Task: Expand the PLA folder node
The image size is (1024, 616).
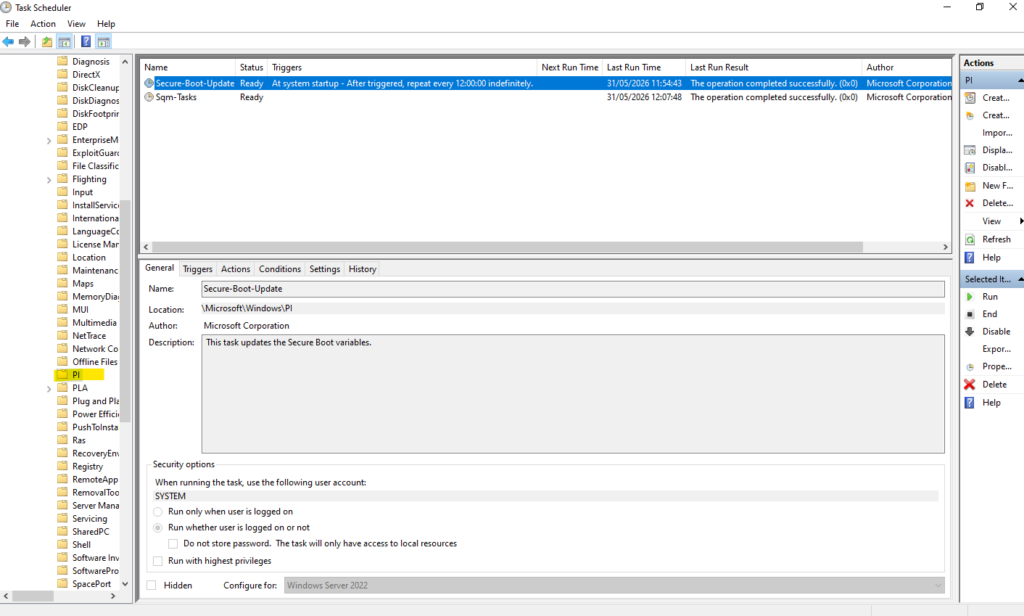Action: click(49, 389)
